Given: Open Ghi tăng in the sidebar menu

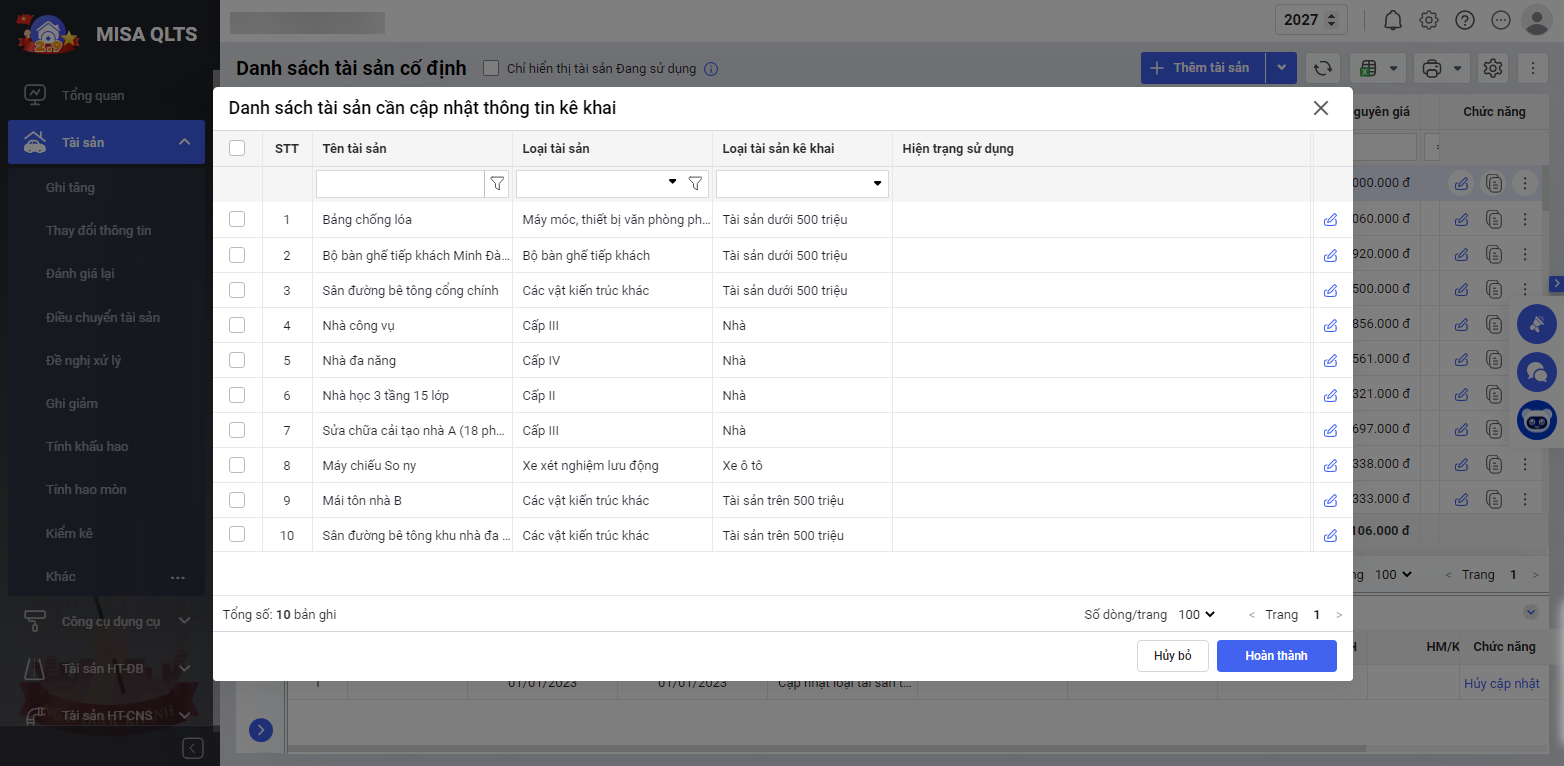Looking at the screenshot, I should coord(70,187).
